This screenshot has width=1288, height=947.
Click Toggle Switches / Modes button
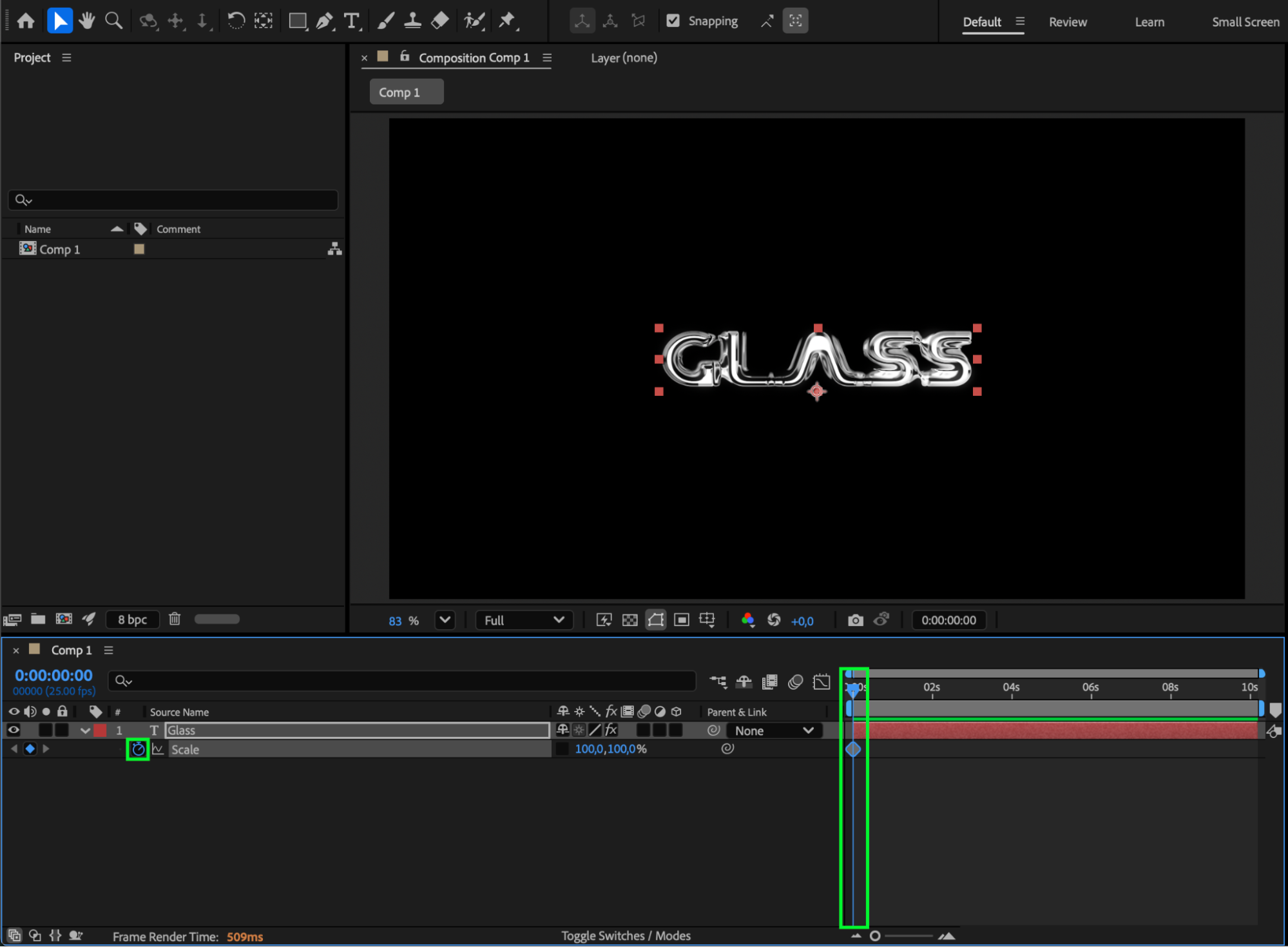[x=625, y=935]
